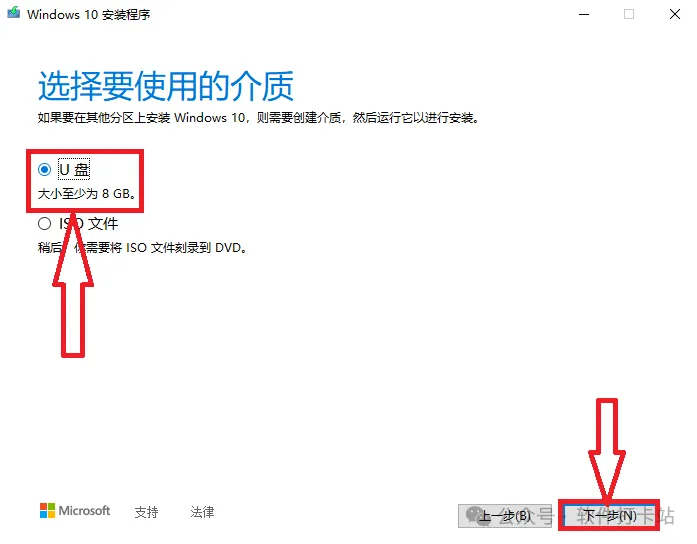Click the U 盘 option label
This screenshot has width=697, height=544.
tap(74, 169)
